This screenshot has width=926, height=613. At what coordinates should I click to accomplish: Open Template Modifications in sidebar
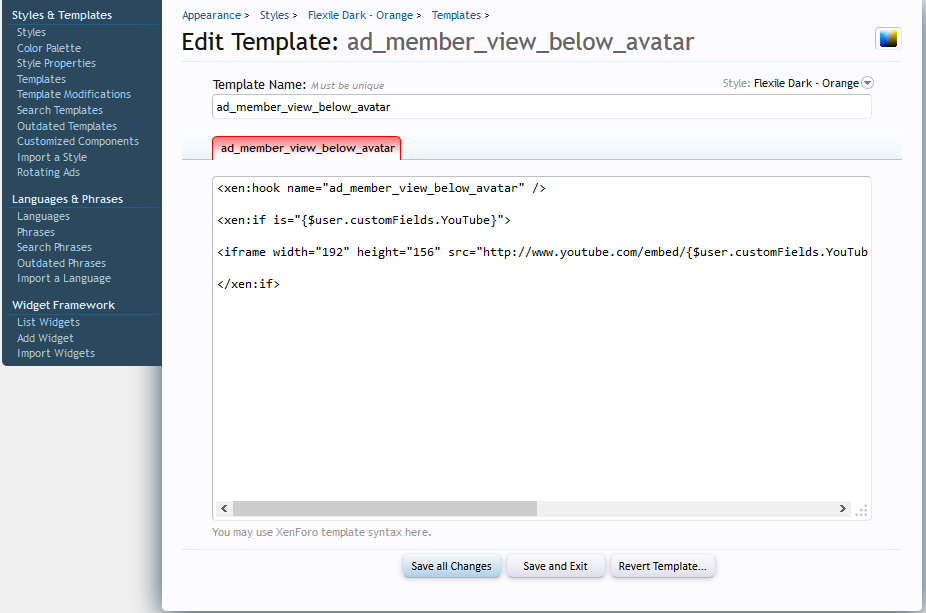[74, 94]
